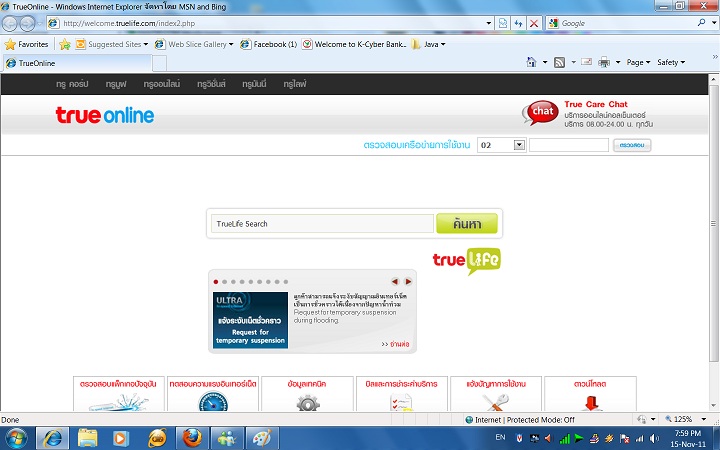This screenshot has height=450, width=720.
Task: Click the green search button
Action: (x=467, y=224)
